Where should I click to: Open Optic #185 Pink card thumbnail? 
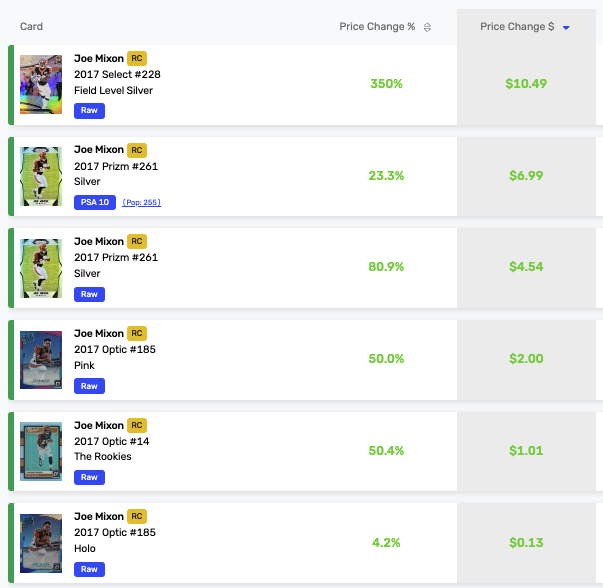[x=41, y=360]
